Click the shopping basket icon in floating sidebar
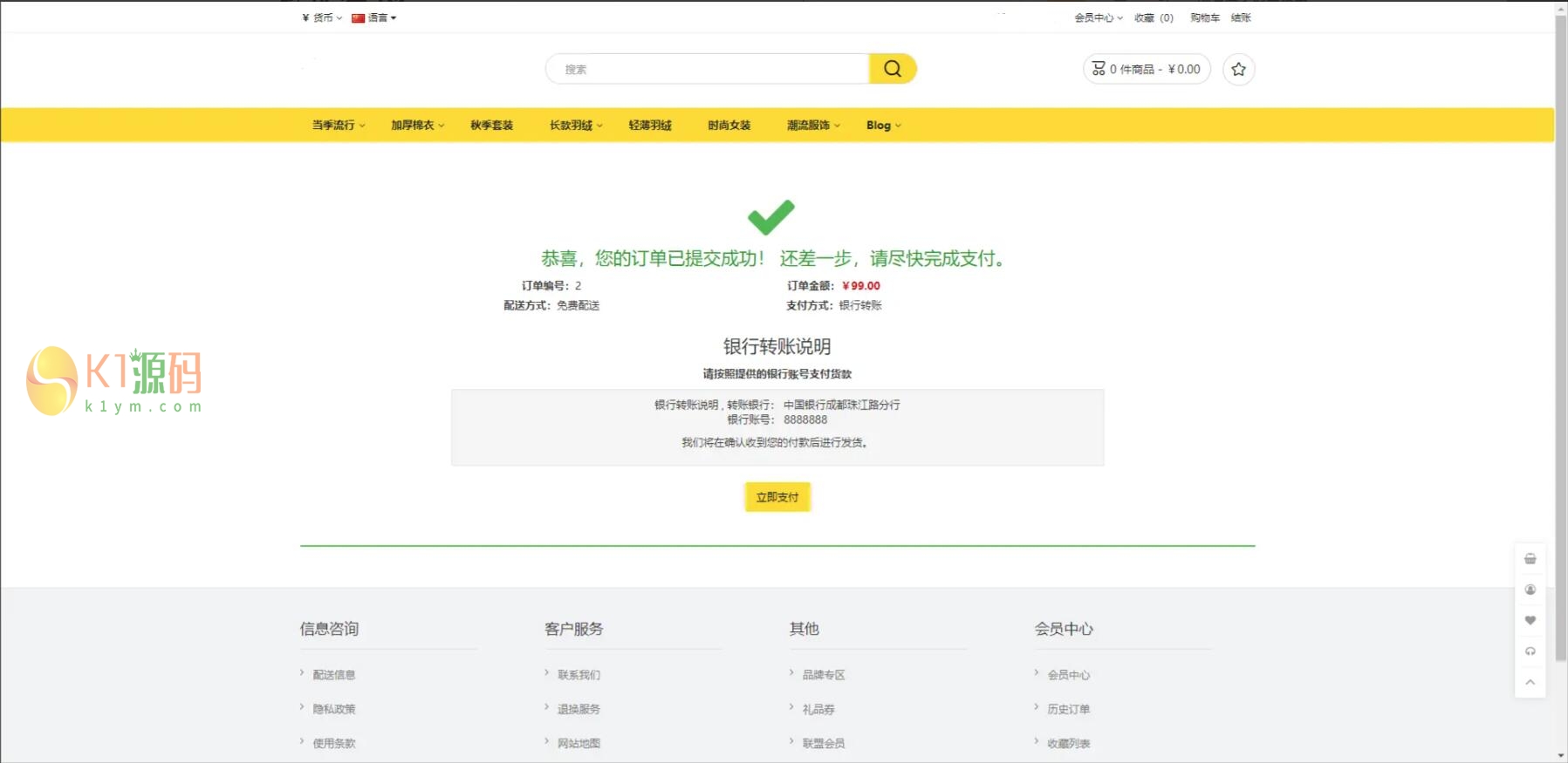Screen dimensions: 1568x763 (1530, 559)
